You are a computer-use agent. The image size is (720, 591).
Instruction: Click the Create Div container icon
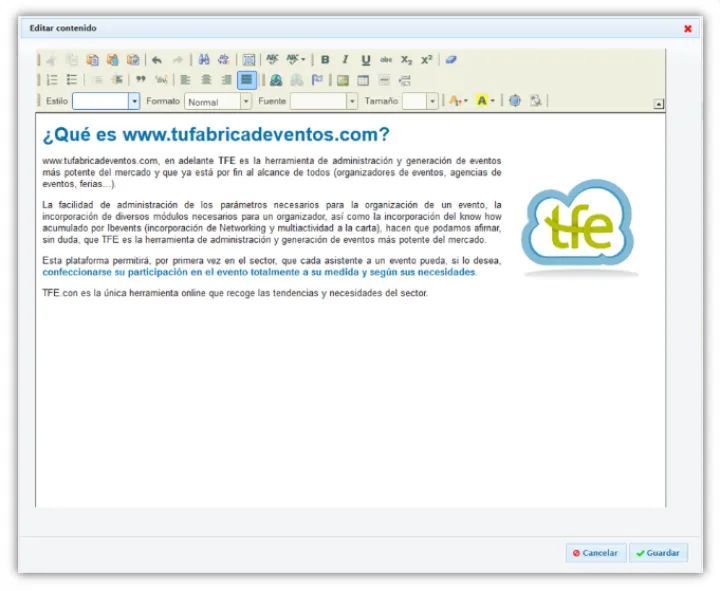(161, 80)
